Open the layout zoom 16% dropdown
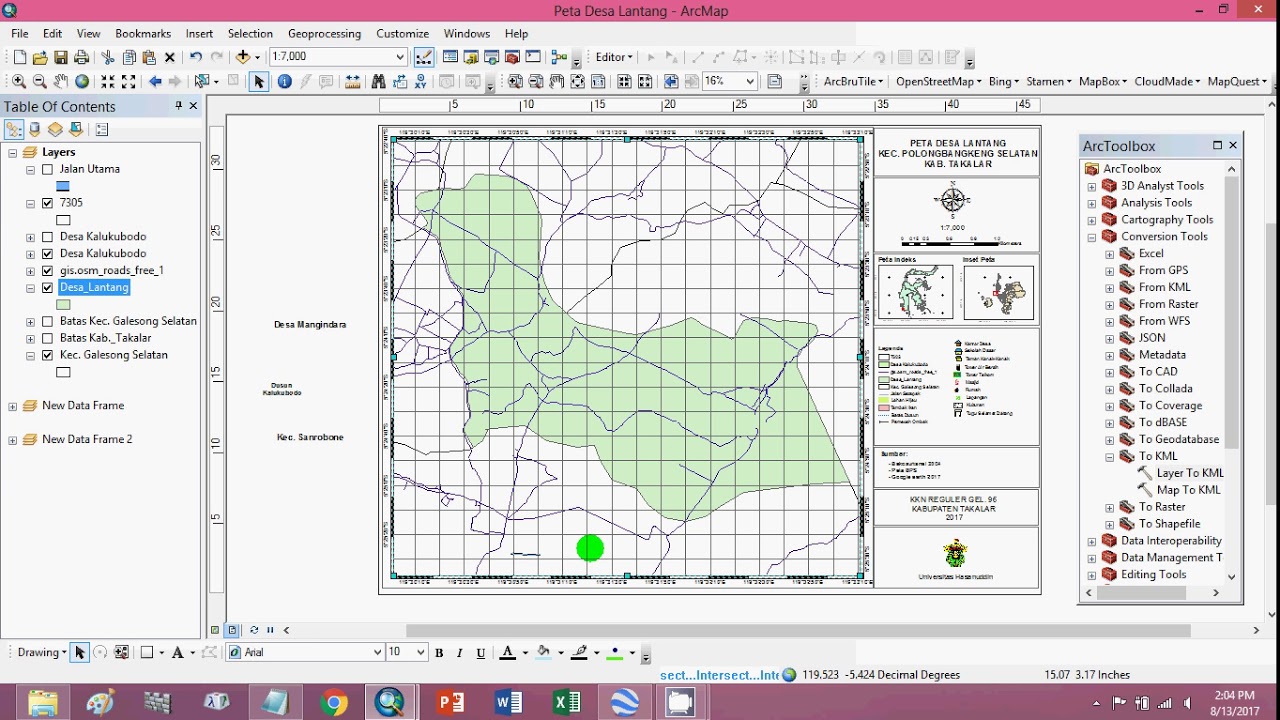 tap(750, 82)
